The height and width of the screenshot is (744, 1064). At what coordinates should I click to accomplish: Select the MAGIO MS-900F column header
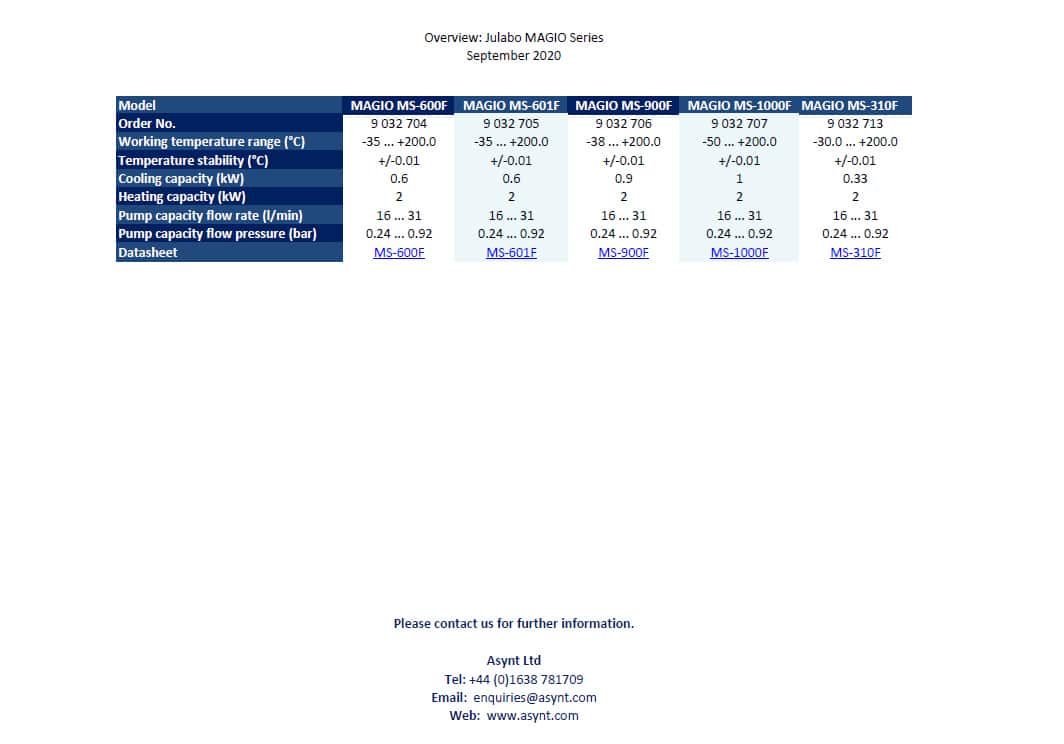(x=623, y=105)
